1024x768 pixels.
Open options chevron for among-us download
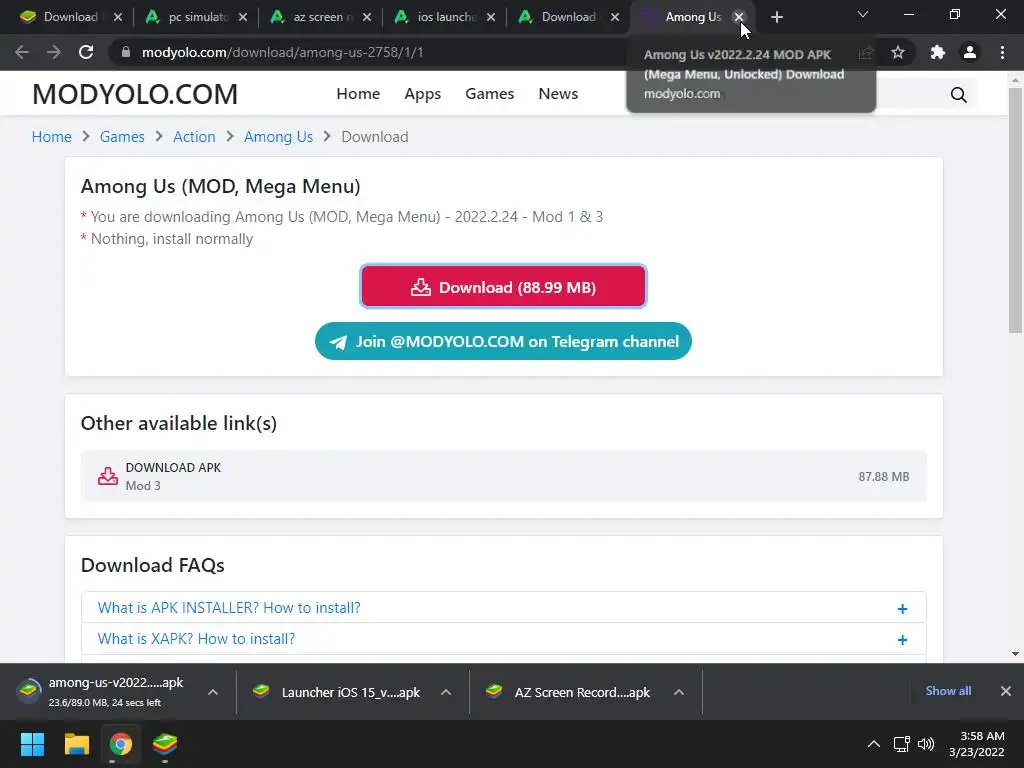[213, 692]
